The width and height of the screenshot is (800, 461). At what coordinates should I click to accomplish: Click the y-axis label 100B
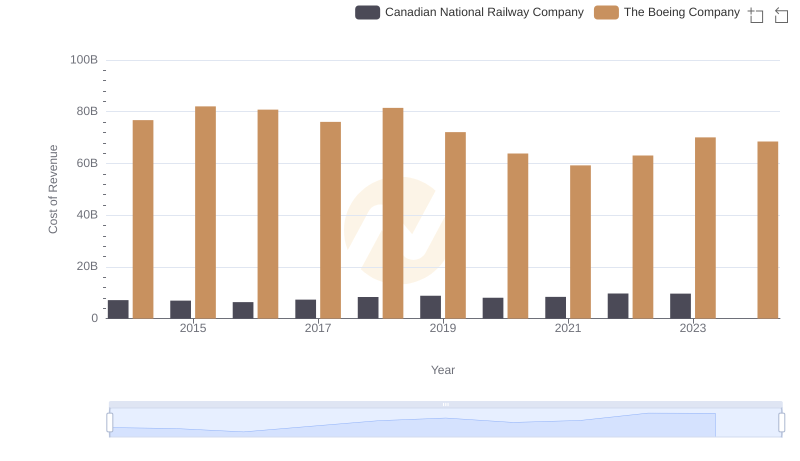click(x=84, y=60)
